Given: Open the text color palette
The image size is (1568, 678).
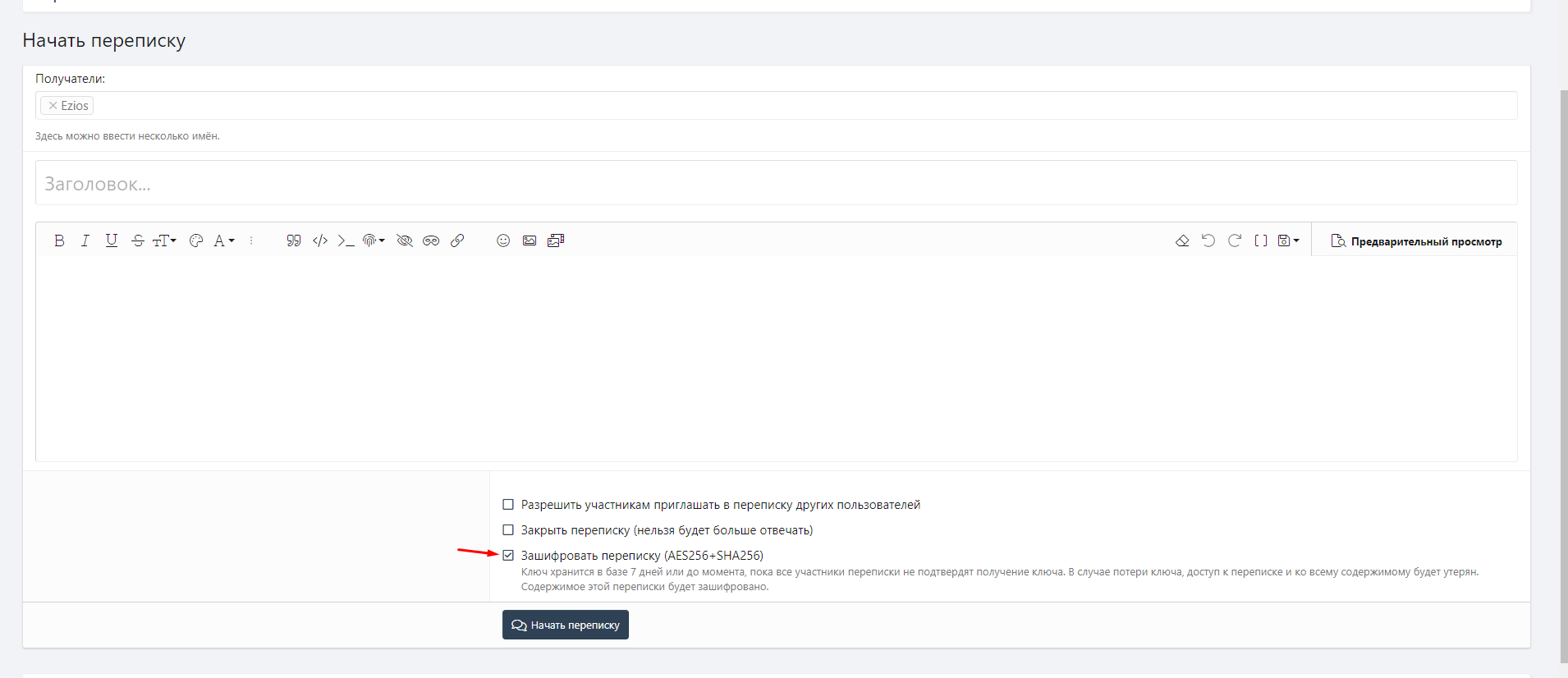Looking at the screenshot, I should coord(196,241).
